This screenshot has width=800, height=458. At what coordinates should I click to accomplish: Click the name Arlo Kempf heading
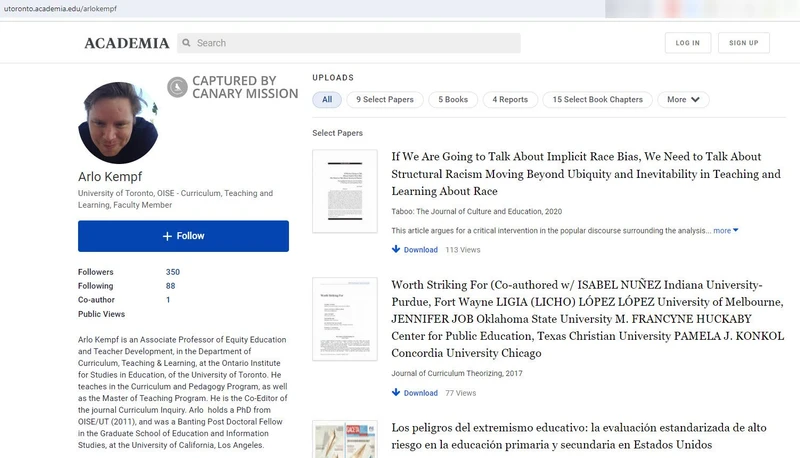[110, 177]
